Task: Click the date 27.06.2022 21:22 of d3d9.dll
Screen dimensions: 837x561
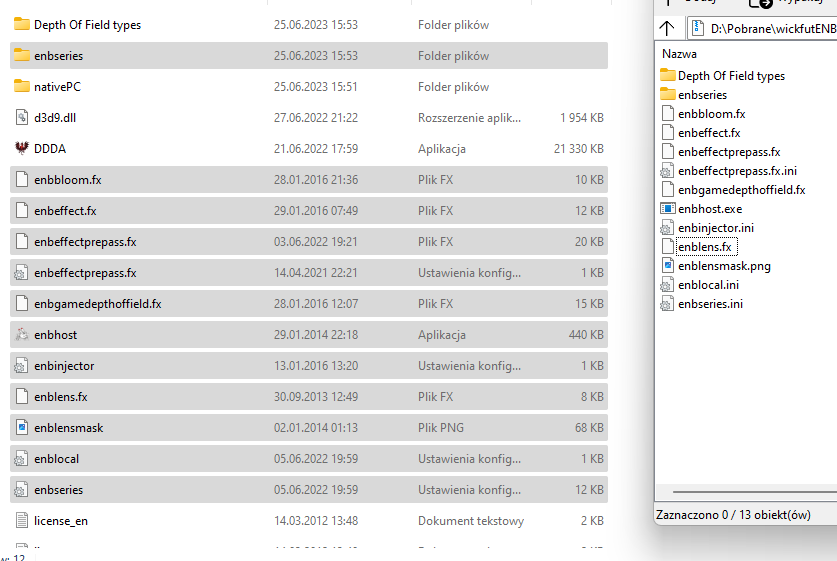Action: [316, 117]
